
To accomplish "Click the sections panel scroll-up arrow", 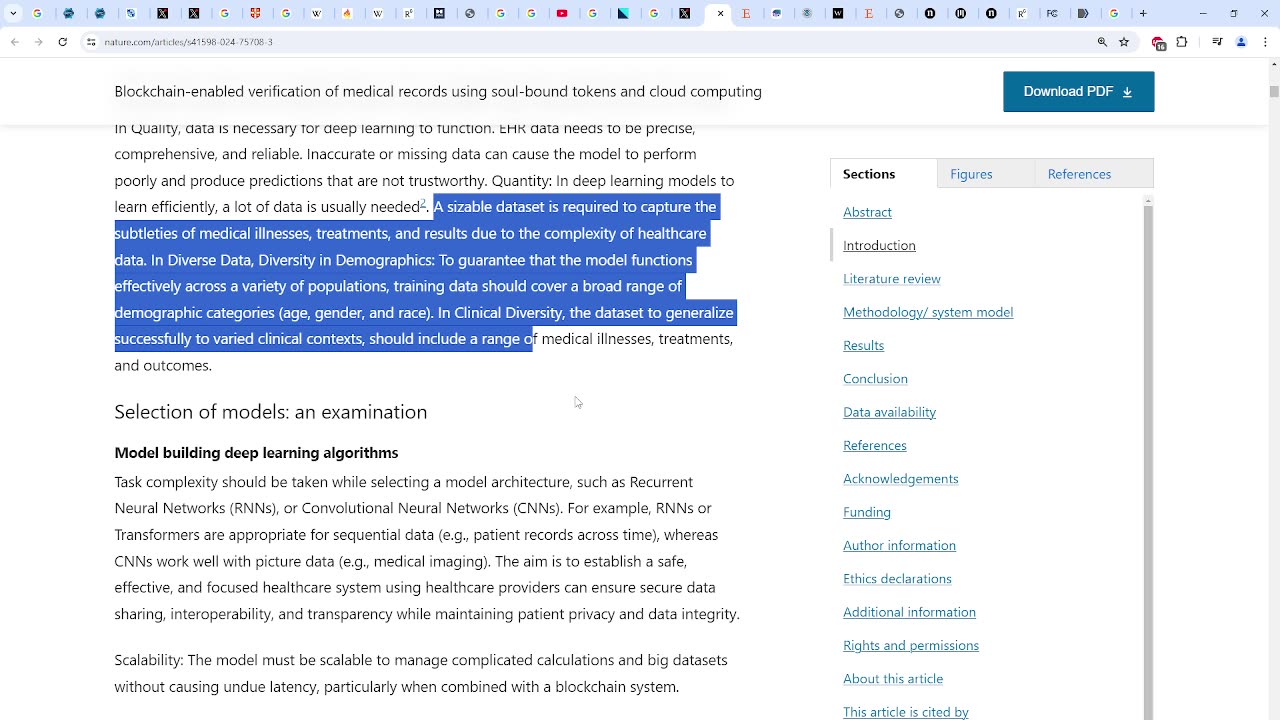I will tap(1148, 201).
